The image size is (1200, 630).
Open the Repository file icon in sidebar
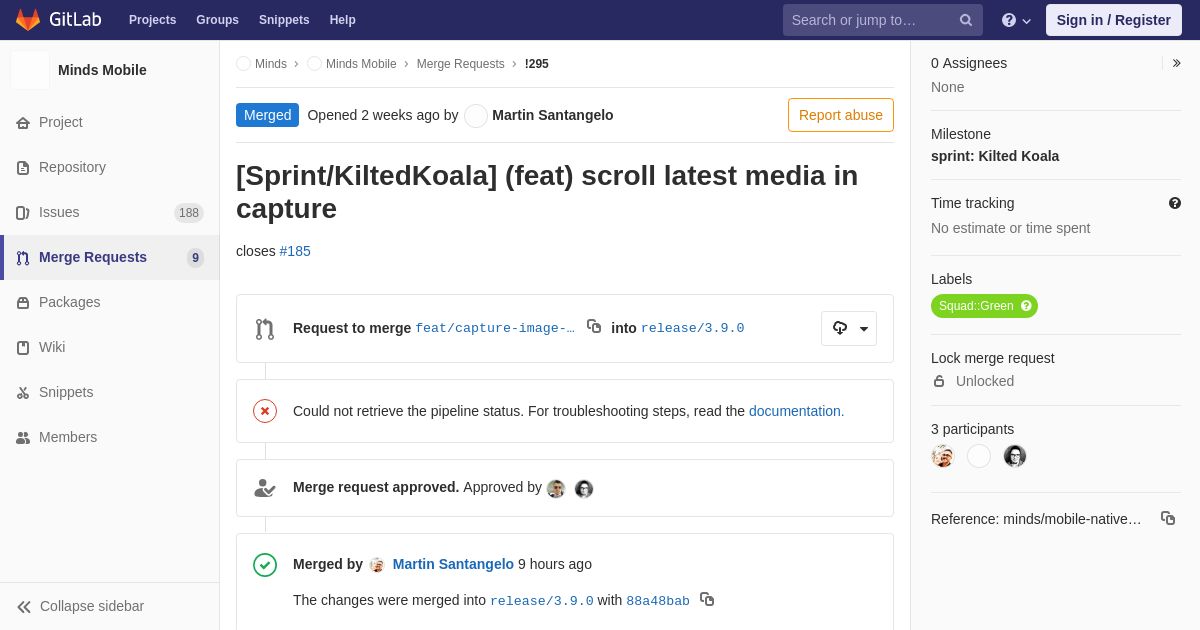[x=23, y=168]
